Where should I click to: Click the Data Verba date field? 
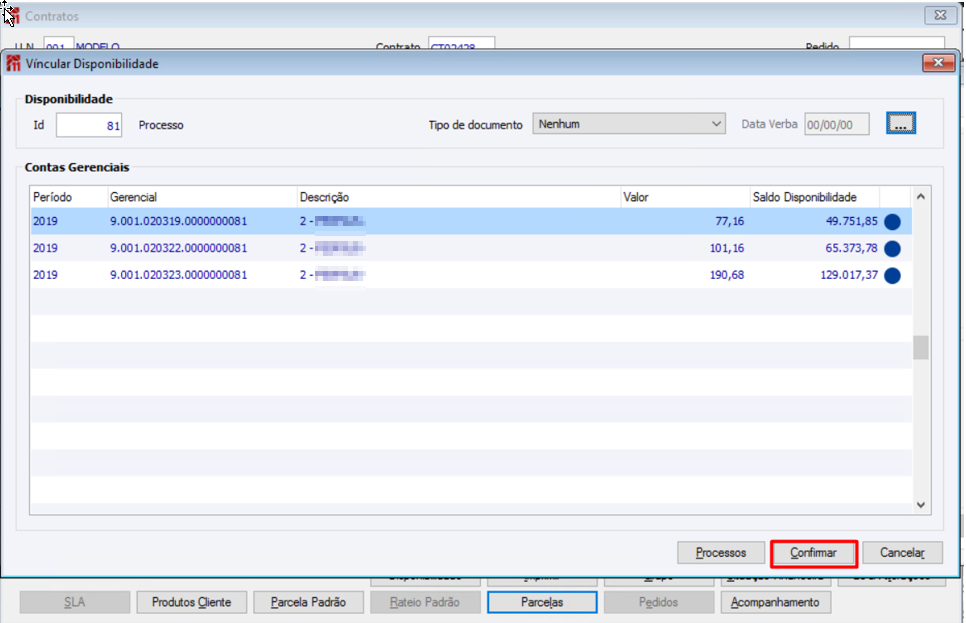point(837,124)
